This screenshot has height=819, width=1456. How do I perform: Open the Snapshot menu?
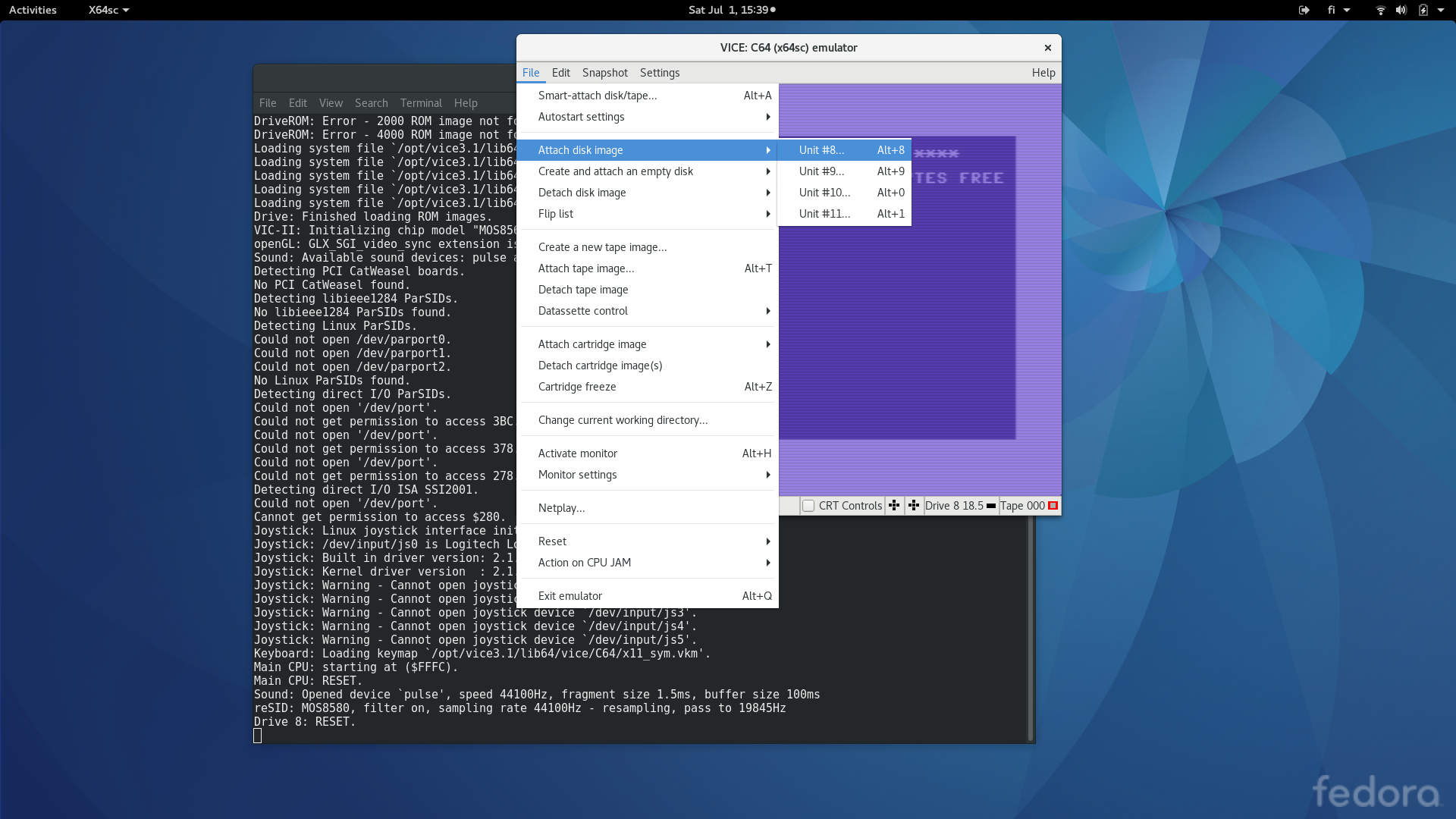point(604,72)
